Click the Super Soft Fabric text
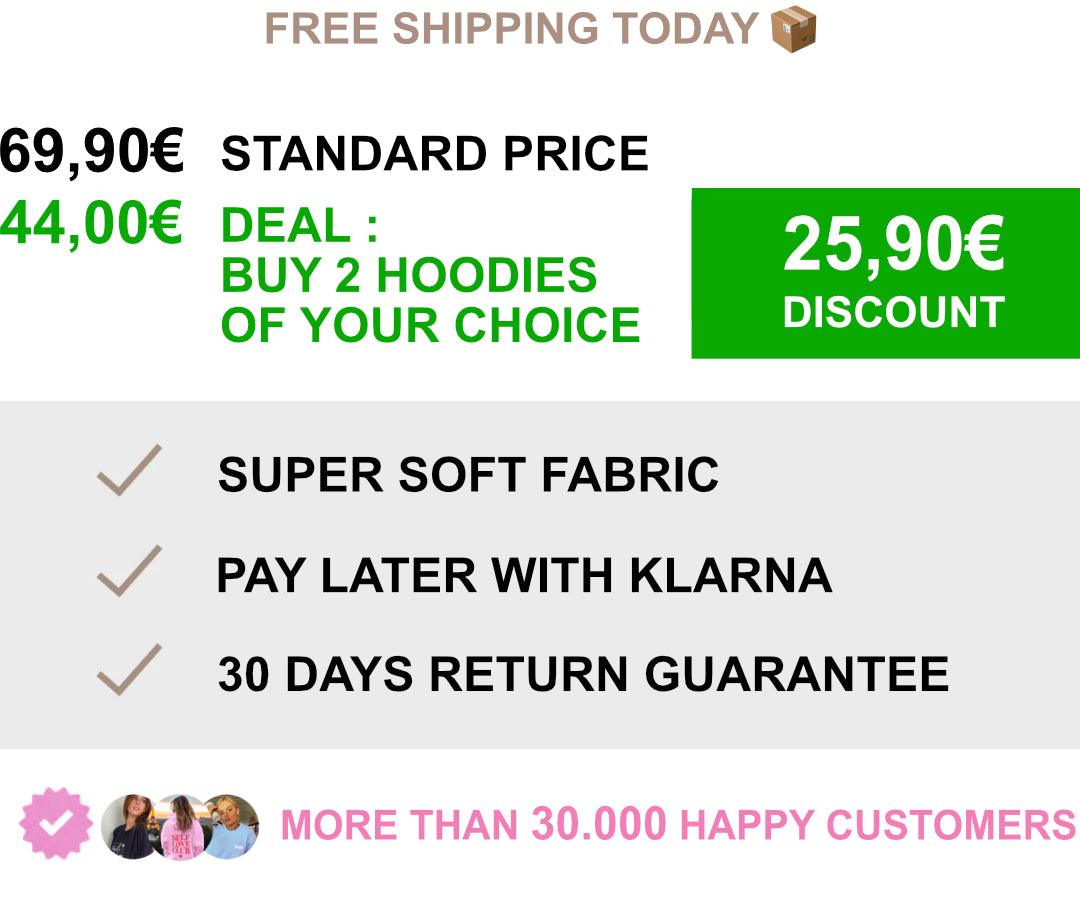The image size is (1080, 901). tap(468, 474)
